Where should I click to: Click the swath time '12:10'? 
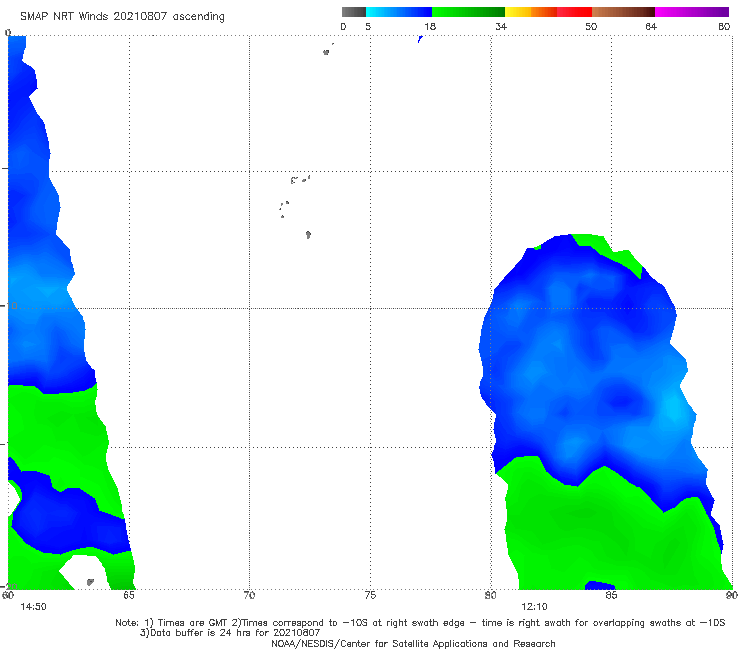(534, 607)
